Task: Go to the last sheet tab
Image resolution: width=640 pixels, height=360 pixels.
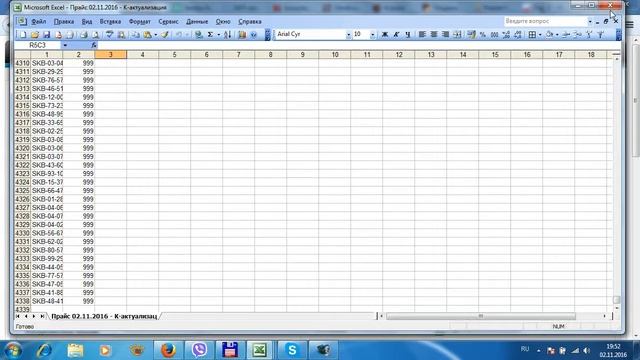Action: [42, 316]
